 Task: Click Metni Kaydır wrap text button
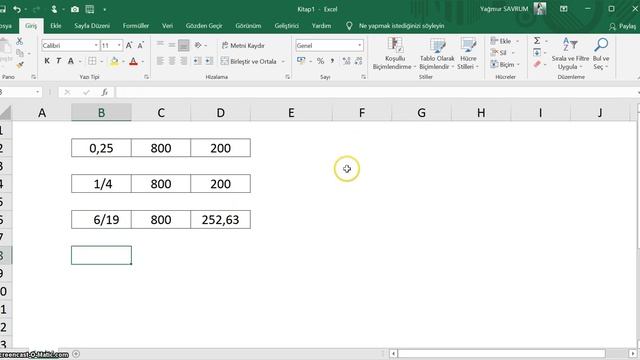pyautogui.click(x=243, y=45)
